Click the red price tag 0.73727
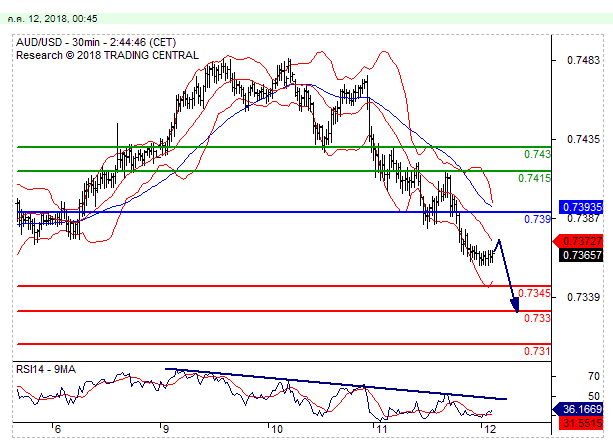This screenshot has width=613, height=445. pyautogui.click(x=578, y=241)
